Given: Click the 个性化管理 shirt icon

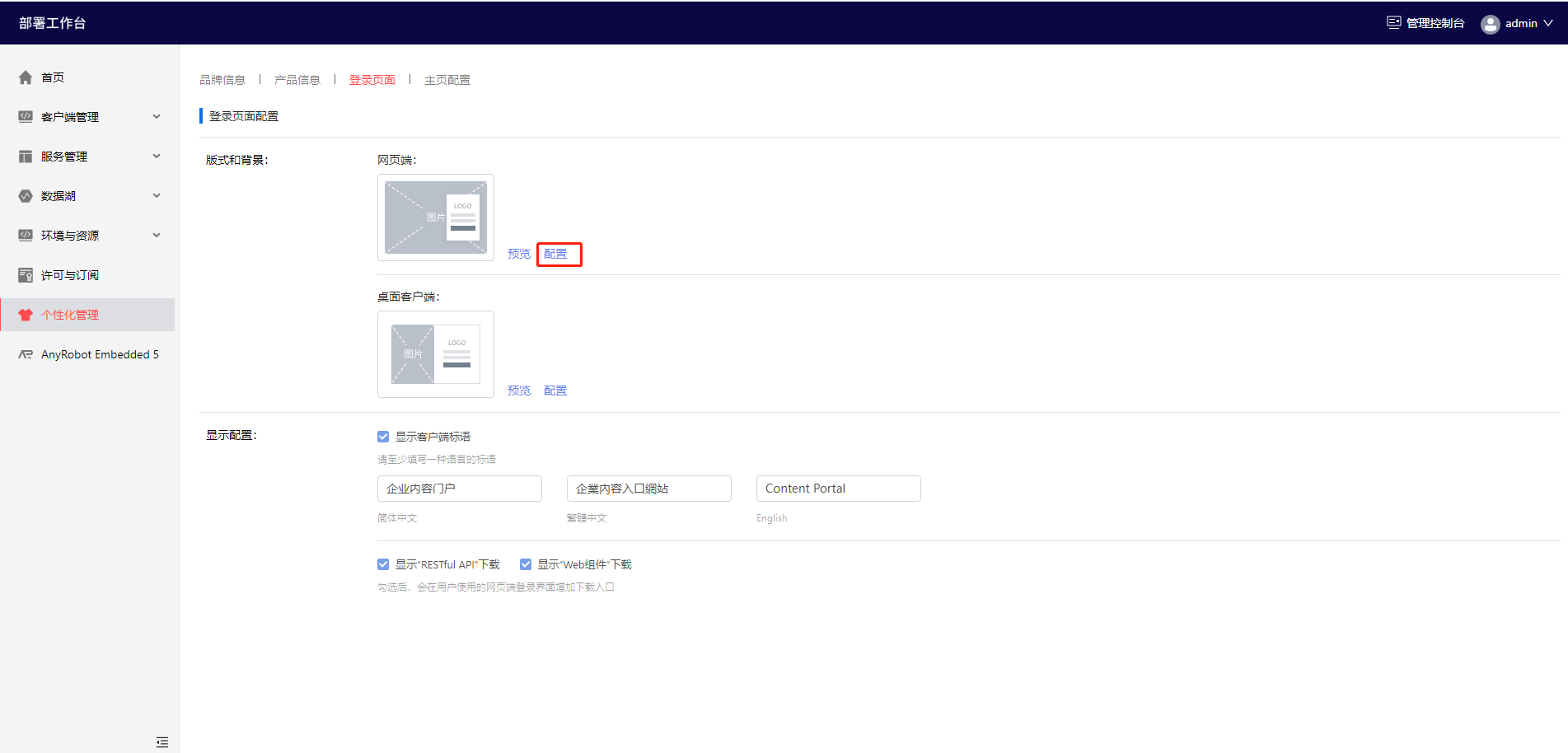Looking at the screenshot, I should pyautogui.click(x=26, y=315).
